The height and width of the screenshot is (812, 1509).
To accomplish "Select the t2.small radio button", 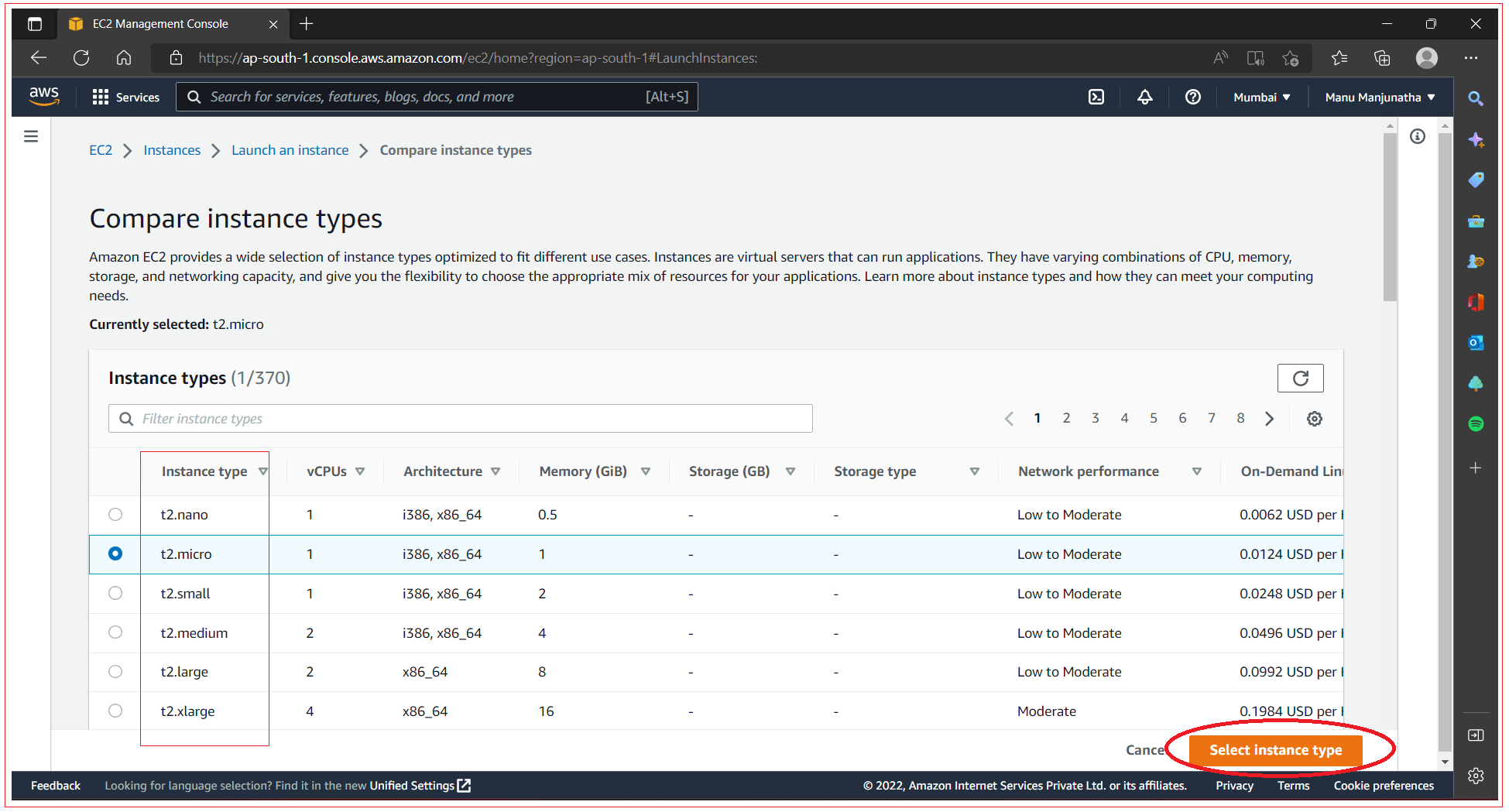I will (x=115, y=593).
